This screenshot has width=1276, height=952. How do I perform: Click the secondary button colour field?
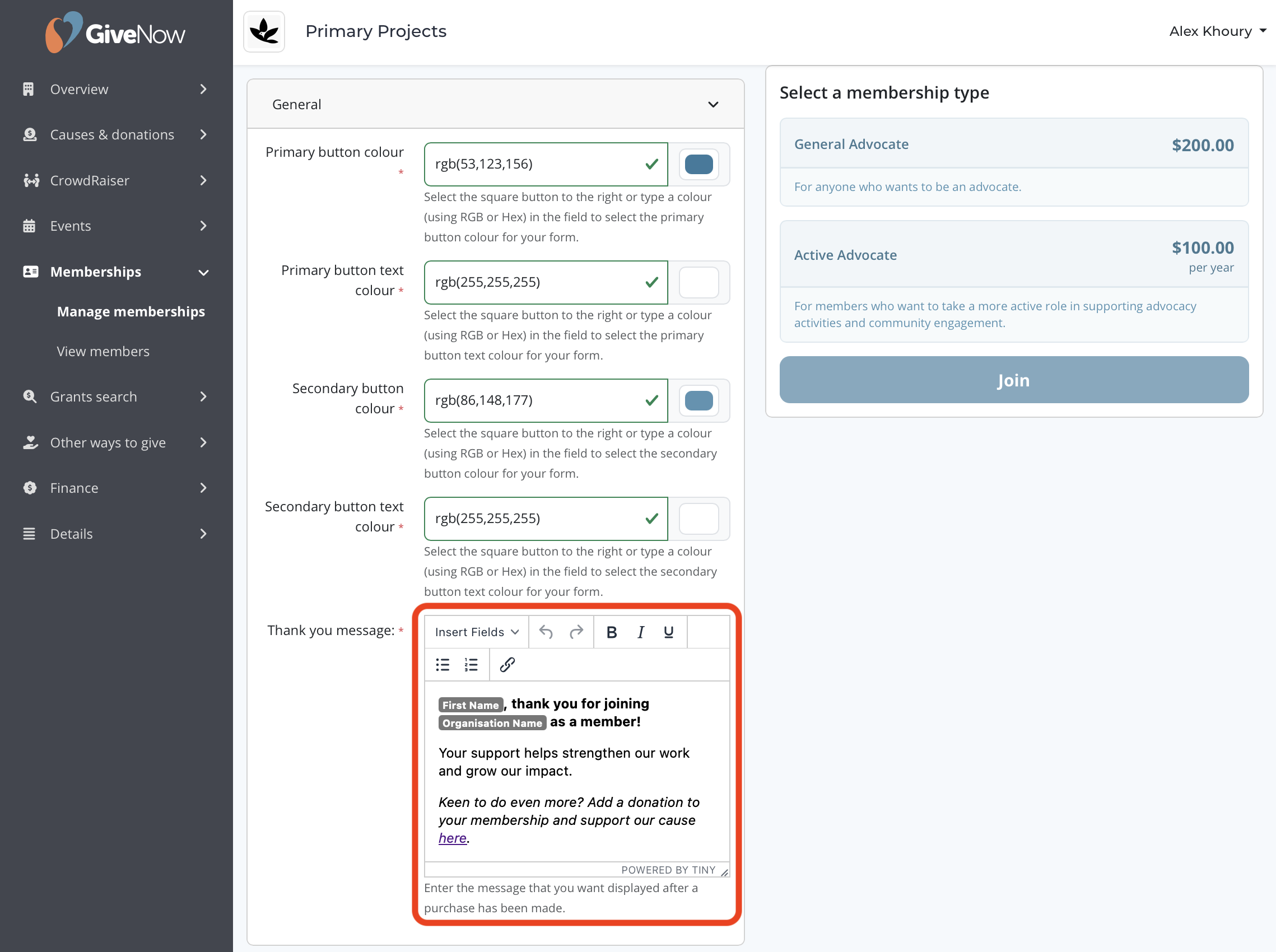545,400
